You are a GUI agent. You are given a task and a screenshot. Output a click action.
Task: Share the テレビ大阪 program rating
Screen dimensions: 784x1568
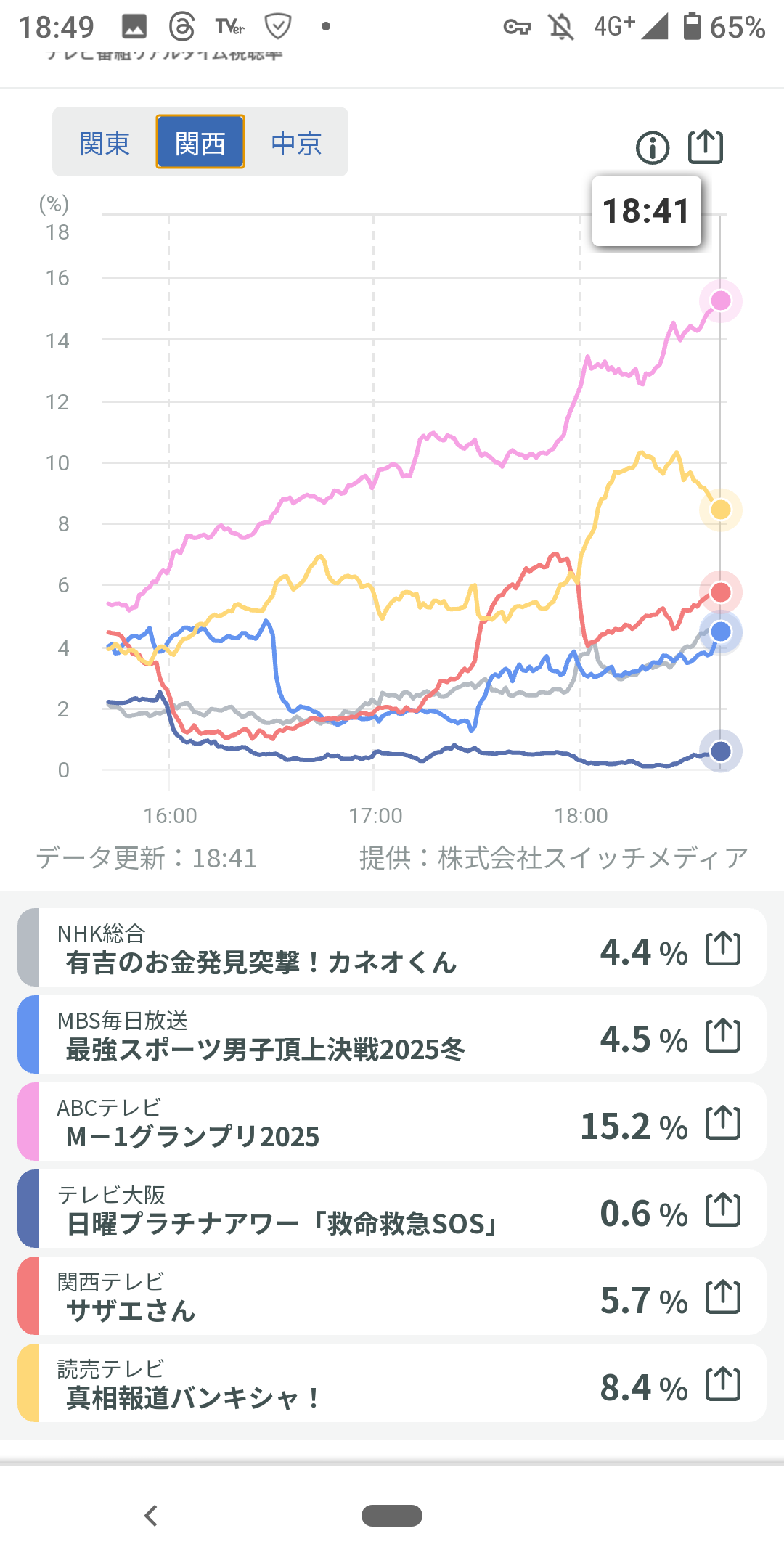723,1210
